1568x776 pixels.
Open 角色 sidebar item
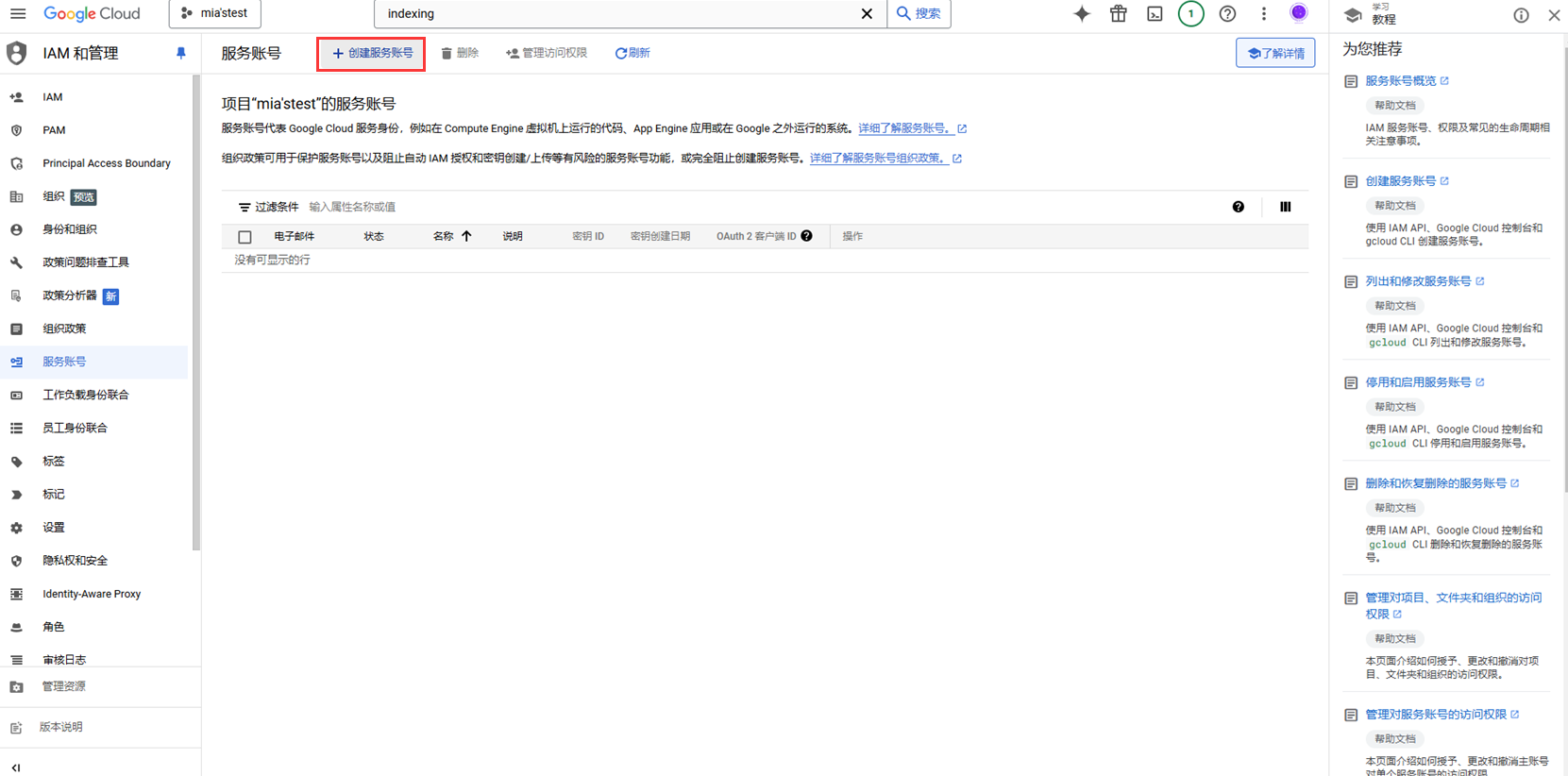pos(94,627)
